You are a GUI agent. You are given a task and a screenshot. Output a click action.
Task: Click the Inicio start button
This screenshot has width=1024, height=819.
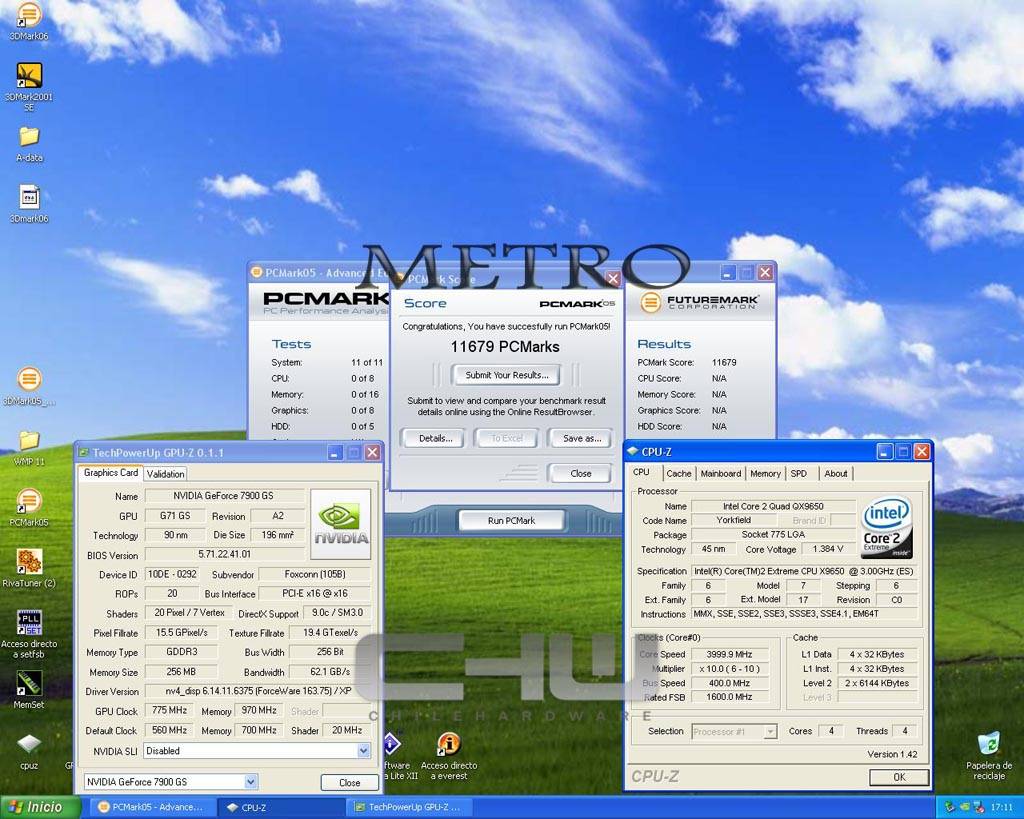[x=39, y=807]
